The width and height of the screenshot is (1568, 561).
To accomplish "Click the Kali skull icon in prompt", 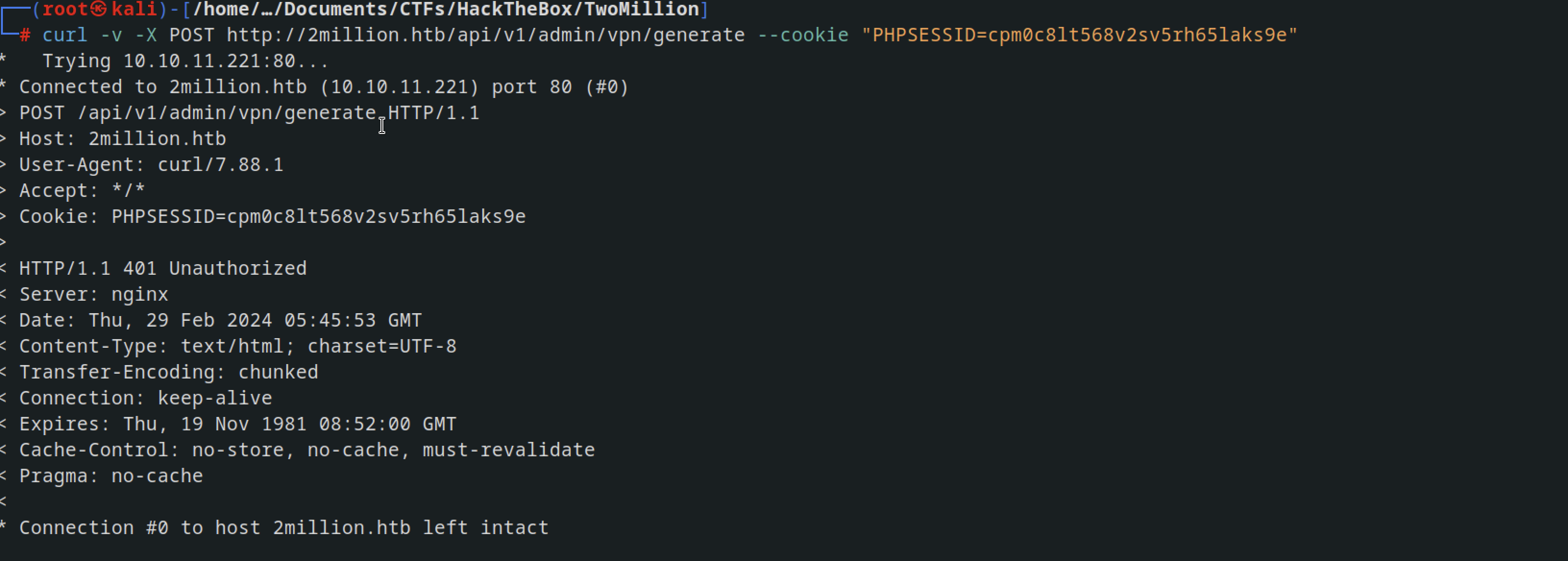I will (98, 9).
